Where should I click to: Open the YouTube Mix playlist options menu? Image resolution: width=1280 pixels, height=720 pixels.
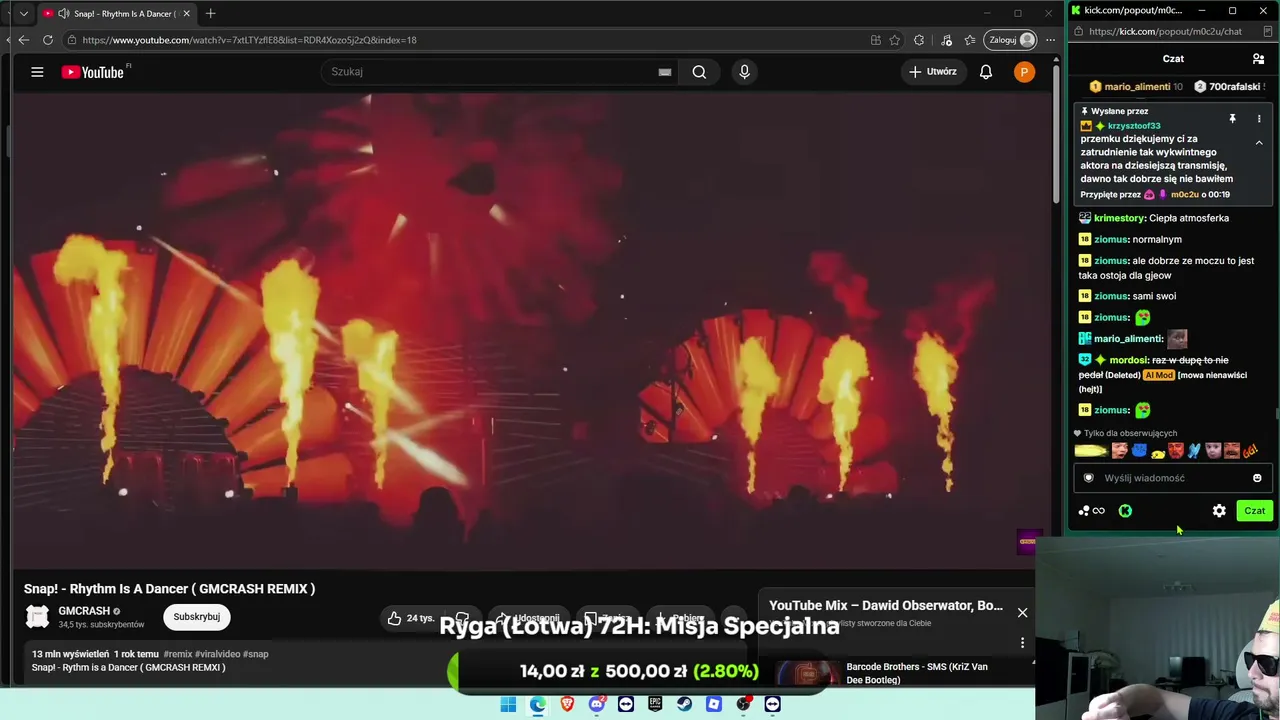[x=1022, y=643]
